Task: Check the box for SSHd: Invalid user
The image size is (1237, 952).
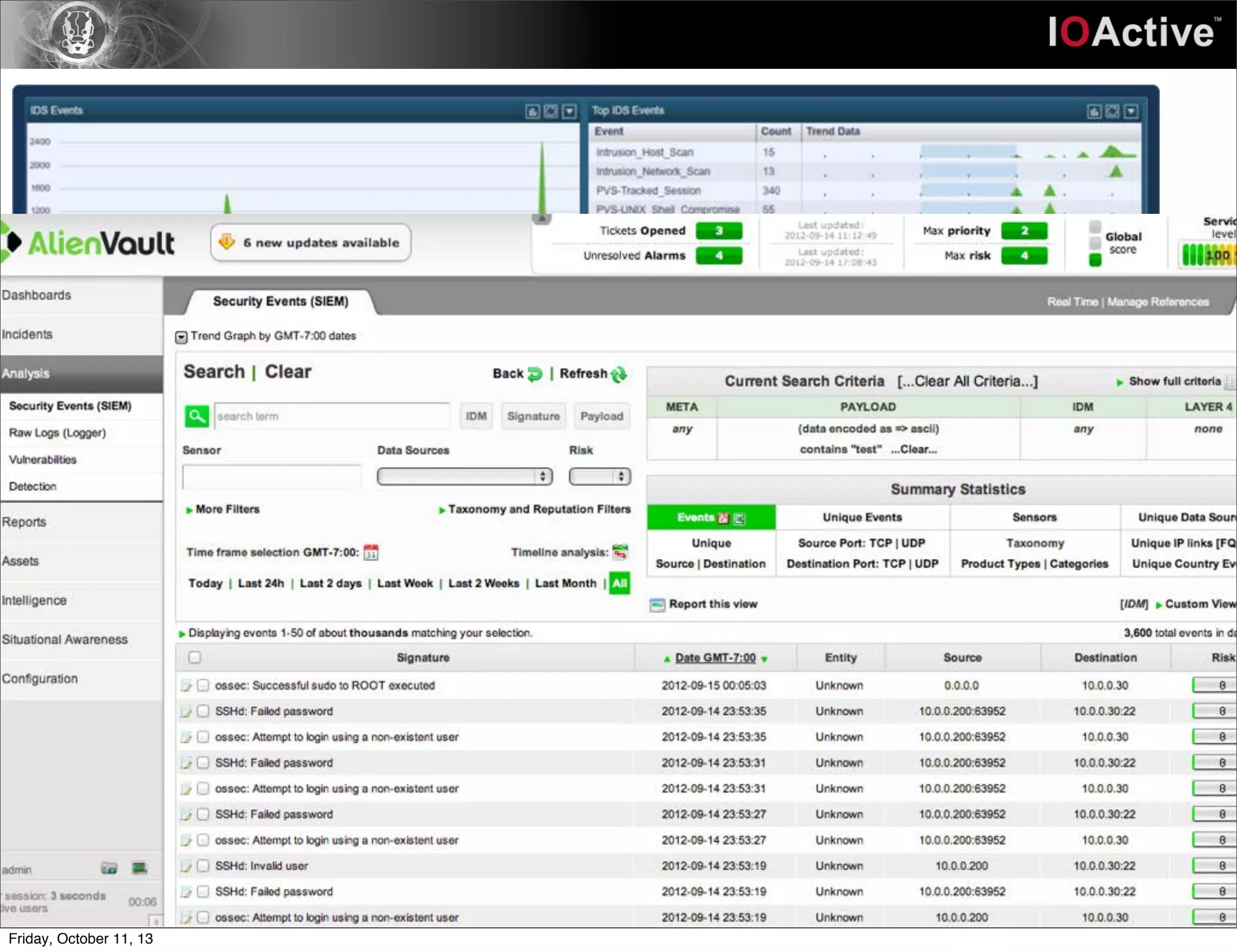Action: click(204, 866)
